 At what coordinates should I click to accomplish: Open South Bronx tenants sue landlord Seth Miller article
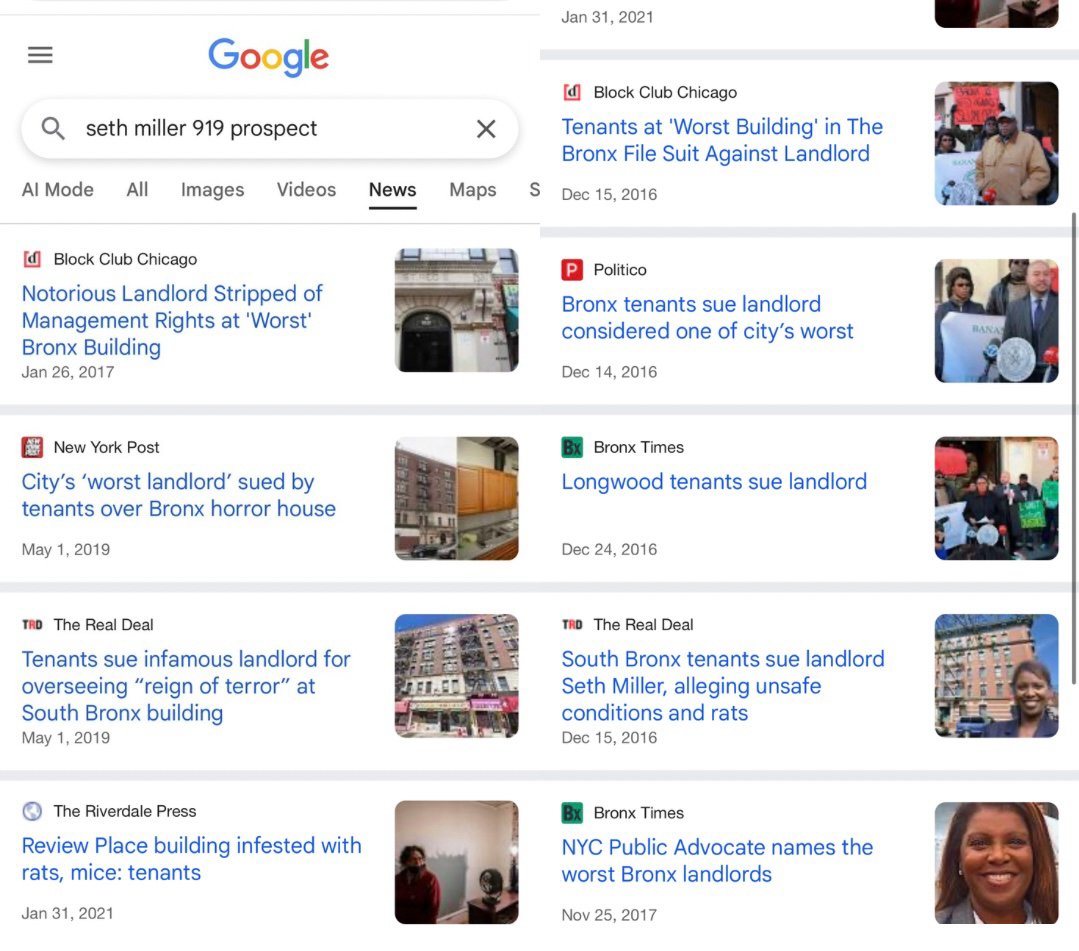[x=723, y=686]
